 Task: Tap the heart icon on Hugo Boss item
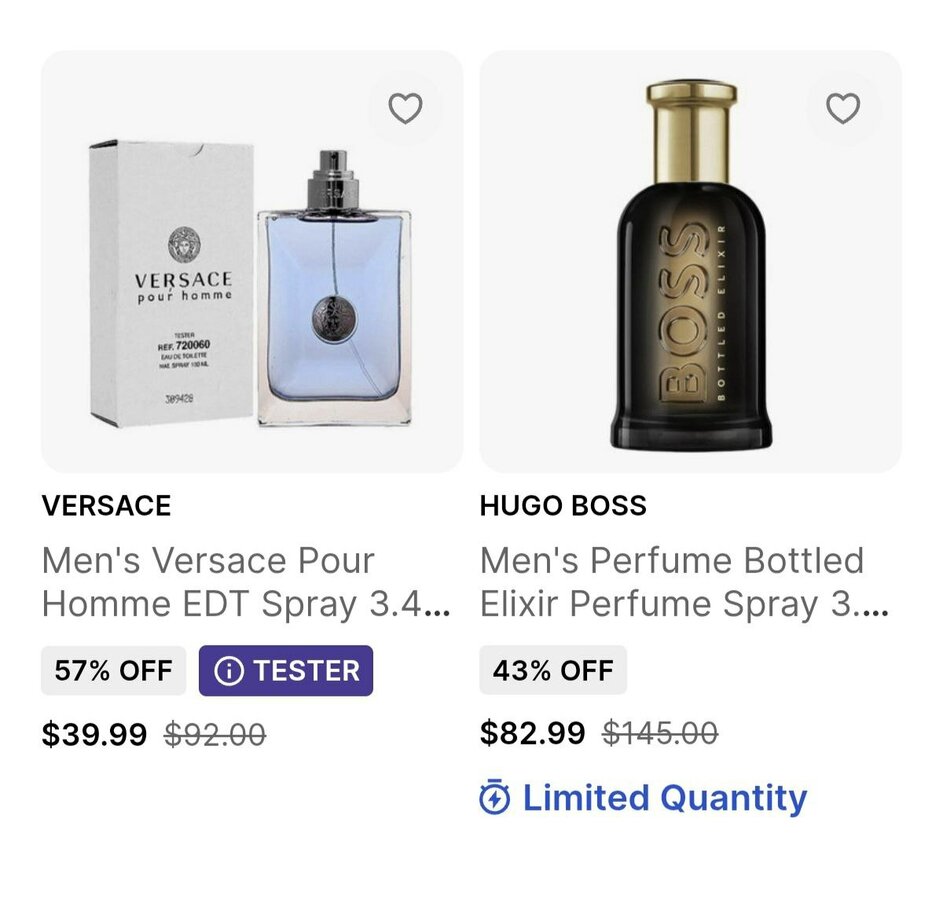(x=843, y=108)
